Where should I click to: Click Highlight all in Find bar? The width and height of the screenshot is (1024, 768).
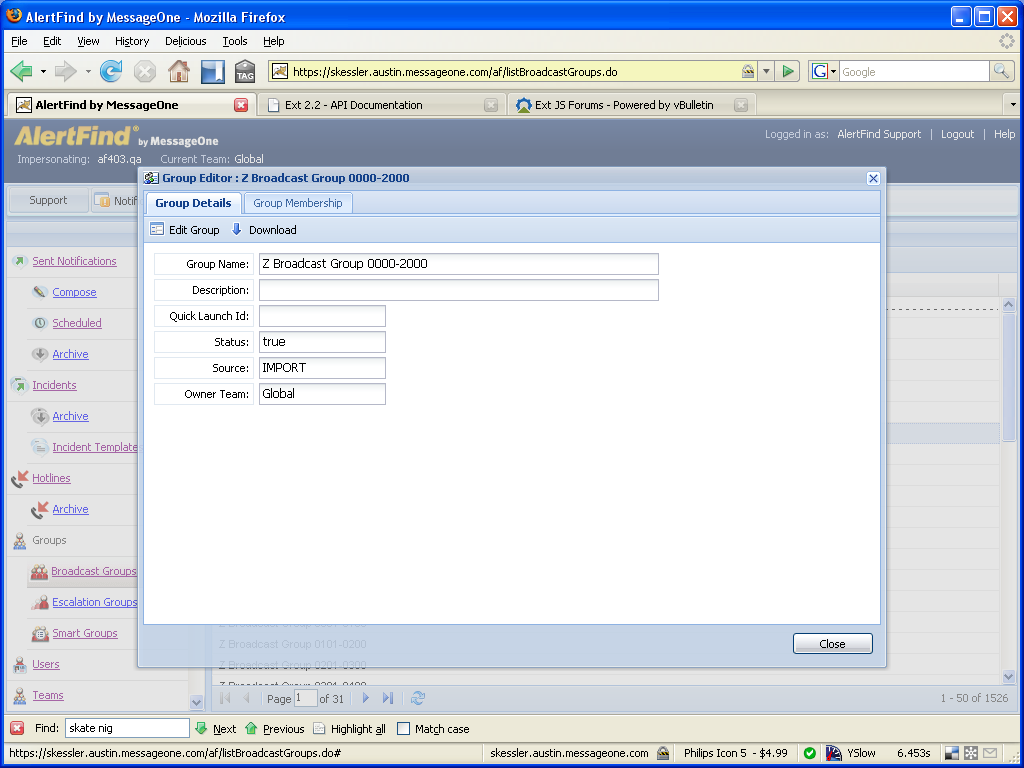(349, 729)
